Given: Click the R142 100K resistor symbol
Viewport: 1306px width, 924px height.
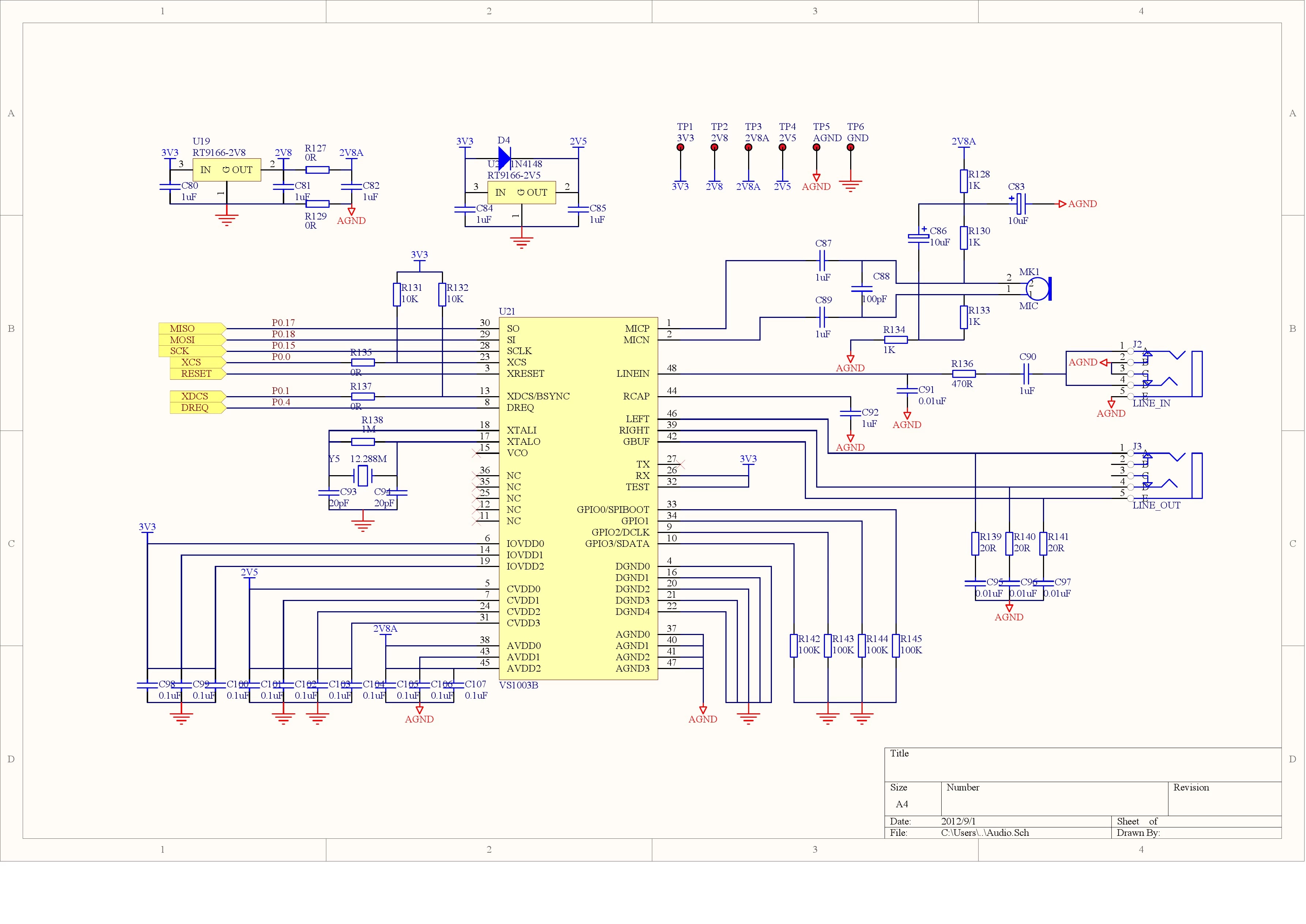Looking at the screenshot, I should click(794, 646).
